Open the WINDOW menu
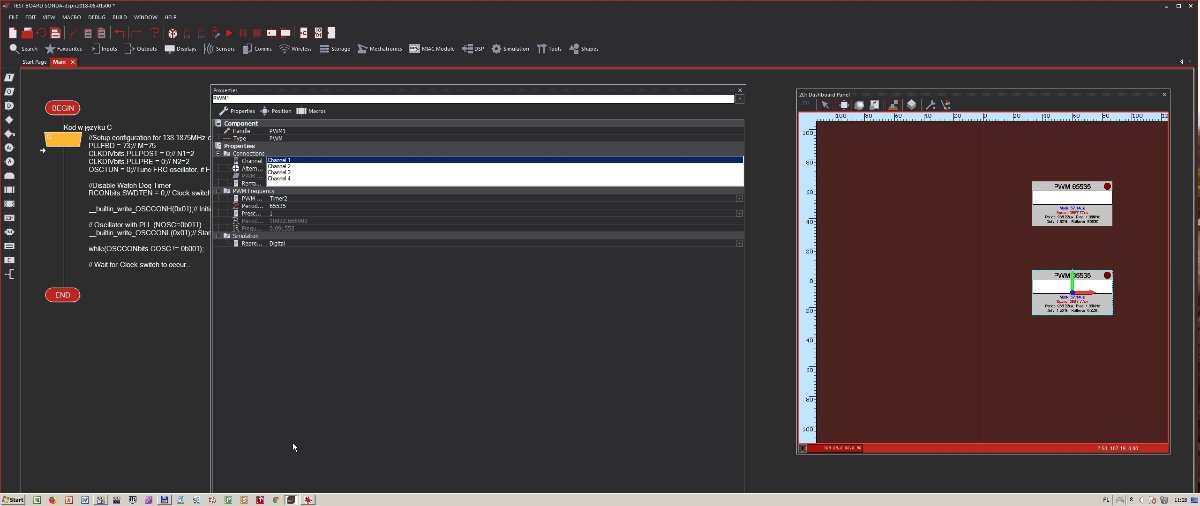This screenshot has height=506, width=1200. (145, 18)
